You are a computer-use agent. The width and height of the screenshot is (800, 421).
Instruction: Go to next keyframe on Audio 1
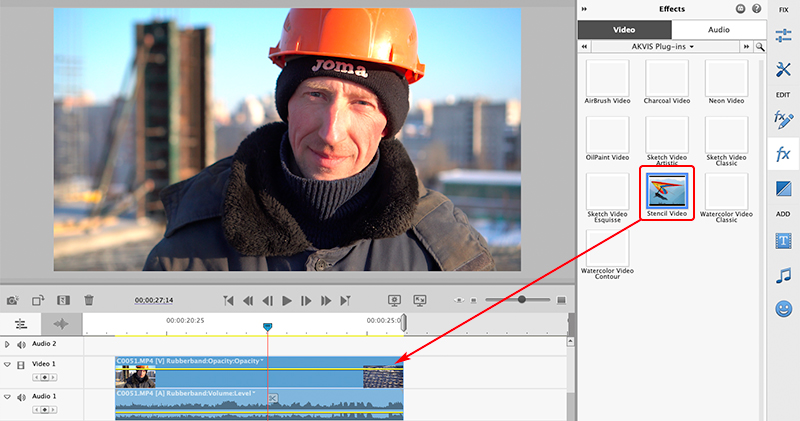pyautogui.click(x=53, y=410)
